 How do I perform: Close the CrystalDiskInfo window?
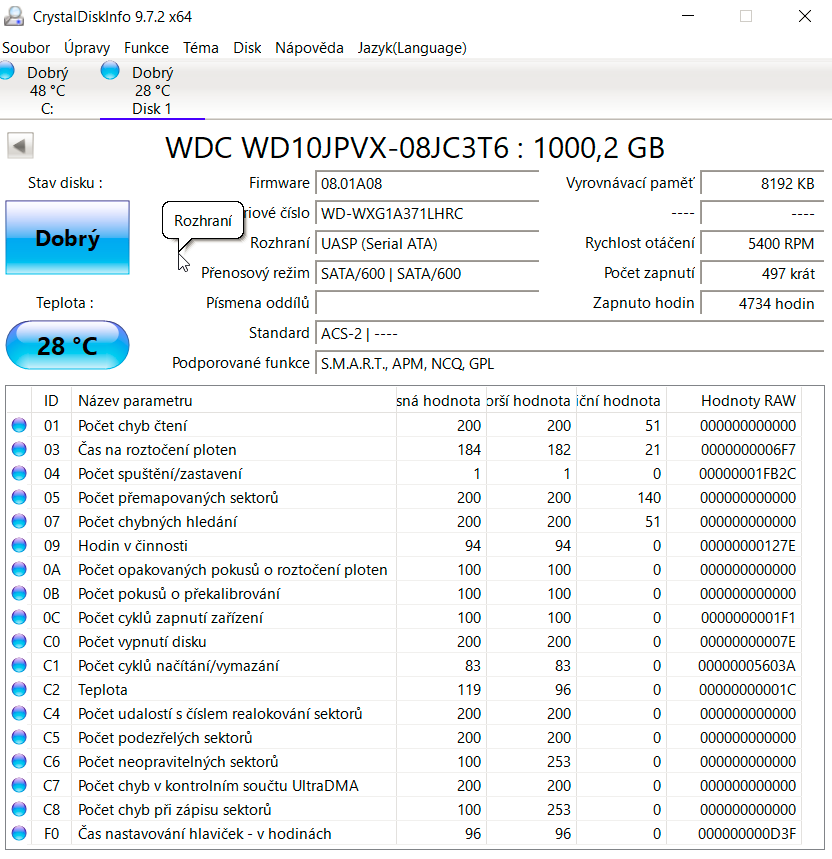coord(805,16)
